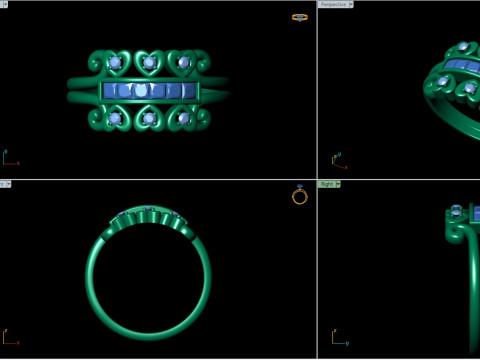The width and height of the screenshot is (480, 360).
Task: Open the bottom-left viewport's dropdown arrow
Action: tap(9, 184)
